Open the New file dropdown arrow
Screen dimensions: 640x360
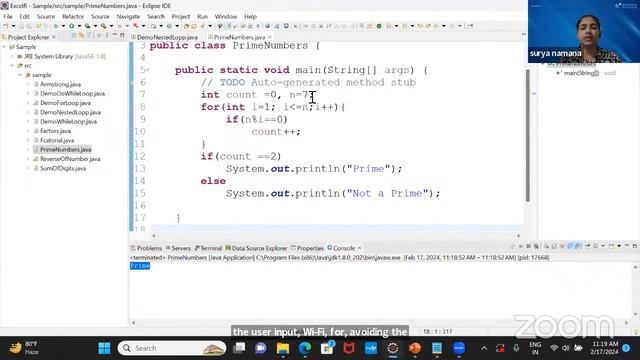[x=13, y=26]
